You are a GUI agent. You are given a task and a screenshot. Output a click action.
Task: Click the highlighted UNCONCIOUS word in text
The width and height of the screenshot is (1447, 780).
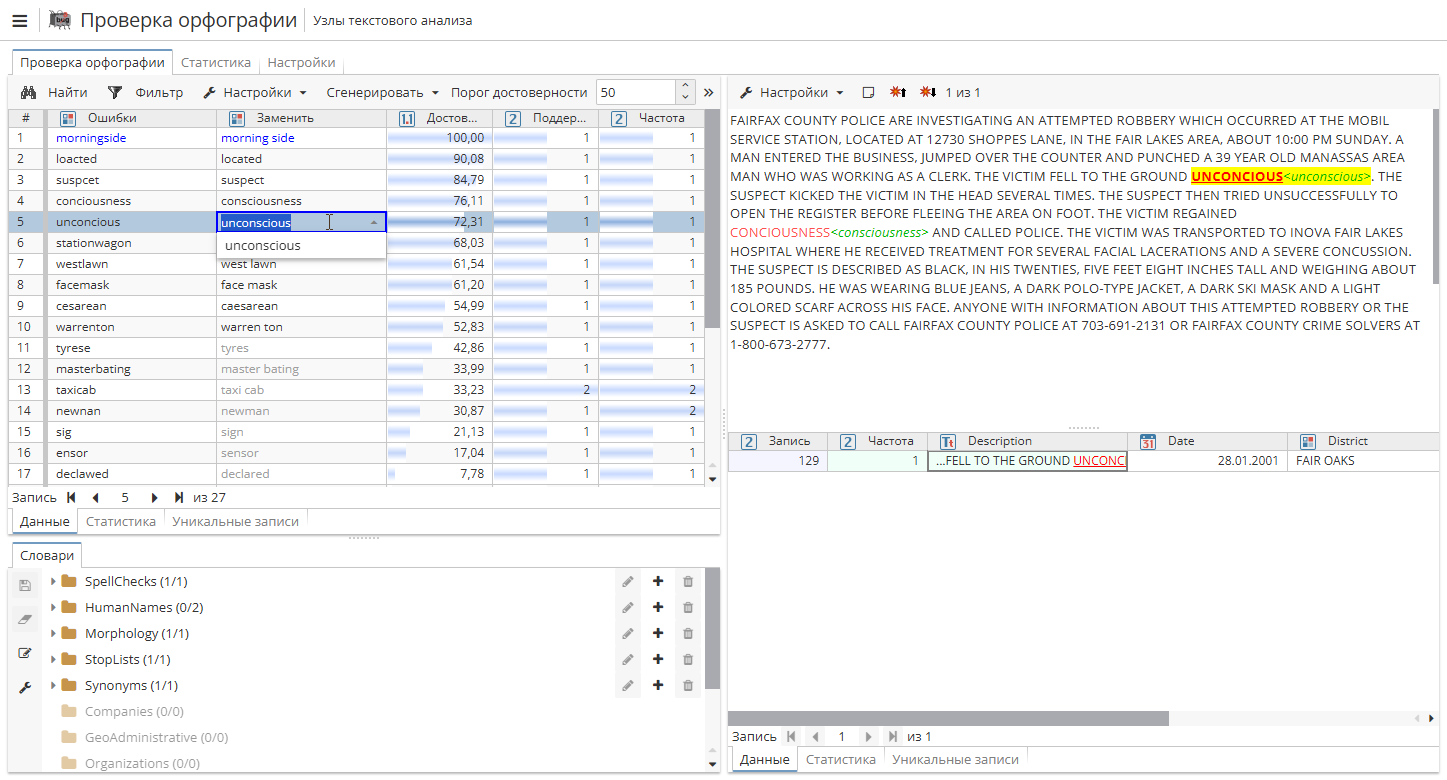coord(1236,176)
